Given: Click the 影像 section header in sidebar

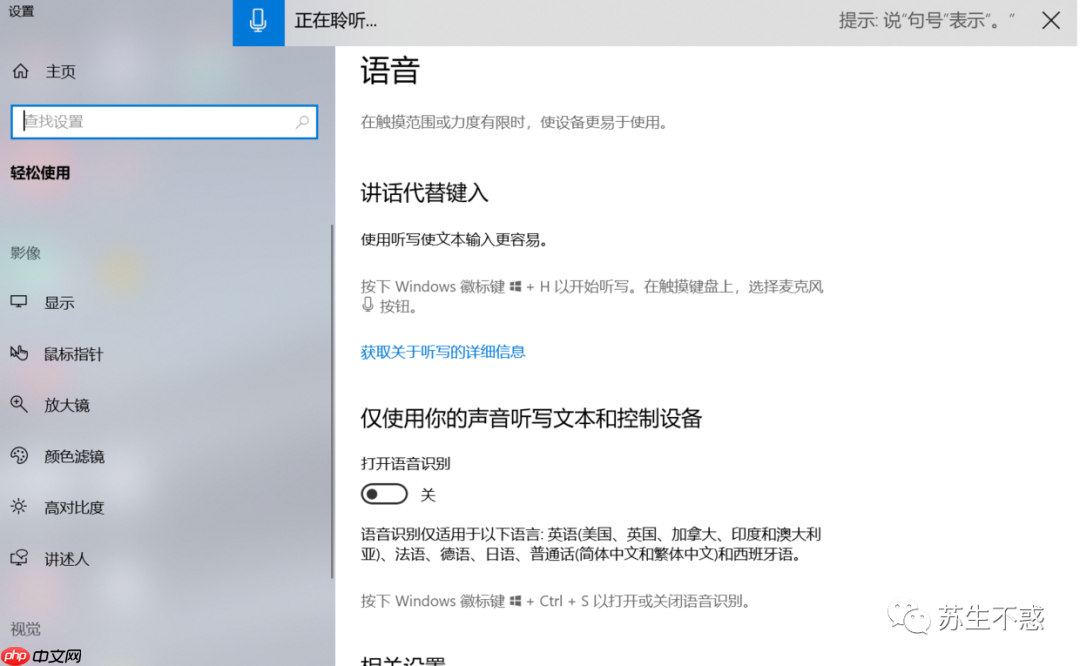Looking at the screenshot, I should [25, 253].
